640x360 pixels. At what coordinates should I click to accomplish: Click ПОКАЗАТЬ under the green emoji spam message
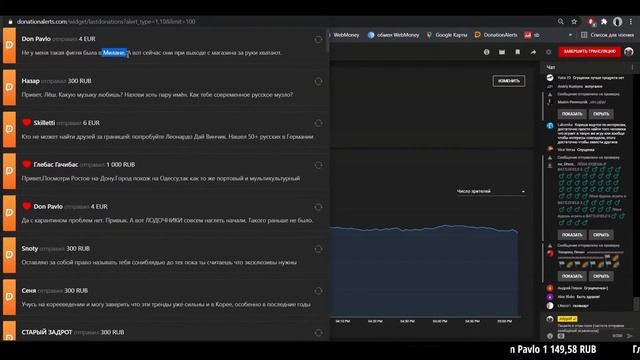(572, 235)
